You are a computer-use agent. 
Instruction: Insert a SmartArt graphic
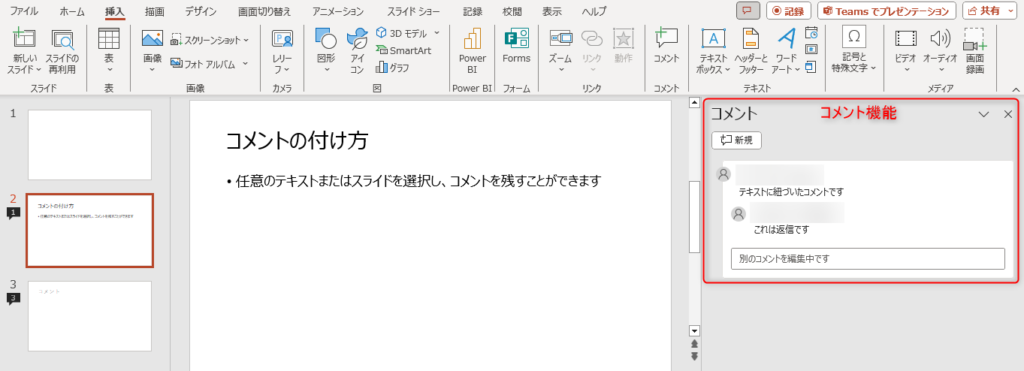click(x=403, y=50)
